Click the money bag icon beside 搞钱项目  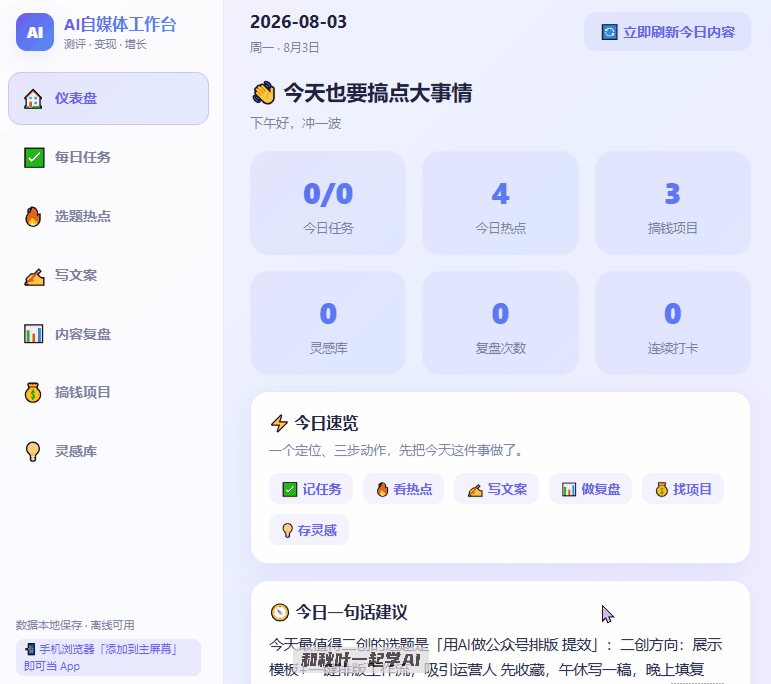[33, 392]
